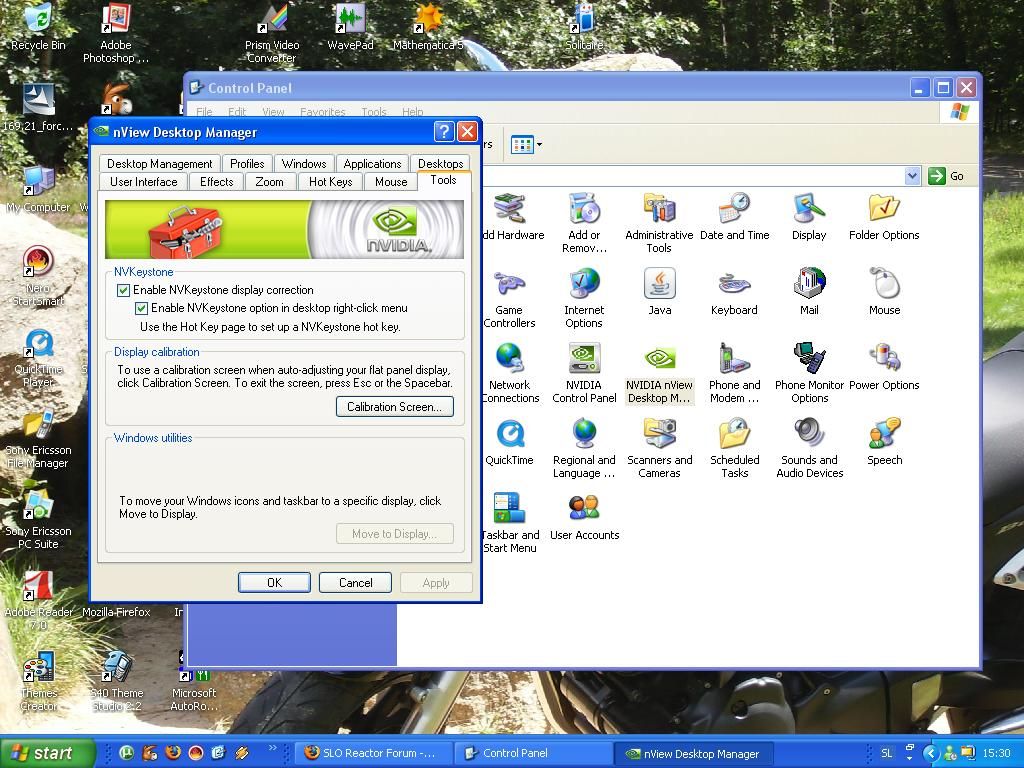Open Add or Remove Programs icon
This screenshot has width=1024, height=768.
[x=584, y=223]
